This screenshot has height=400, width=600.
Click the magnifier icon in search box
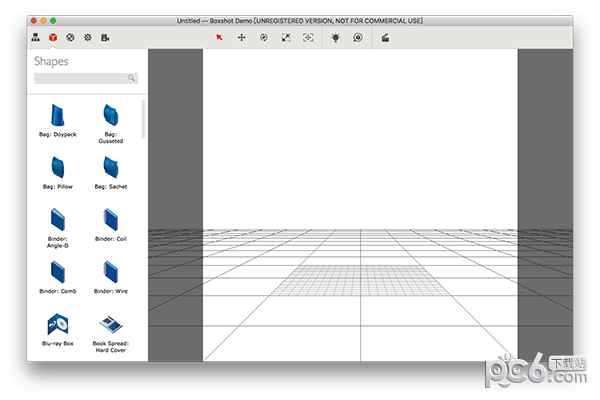131,78
